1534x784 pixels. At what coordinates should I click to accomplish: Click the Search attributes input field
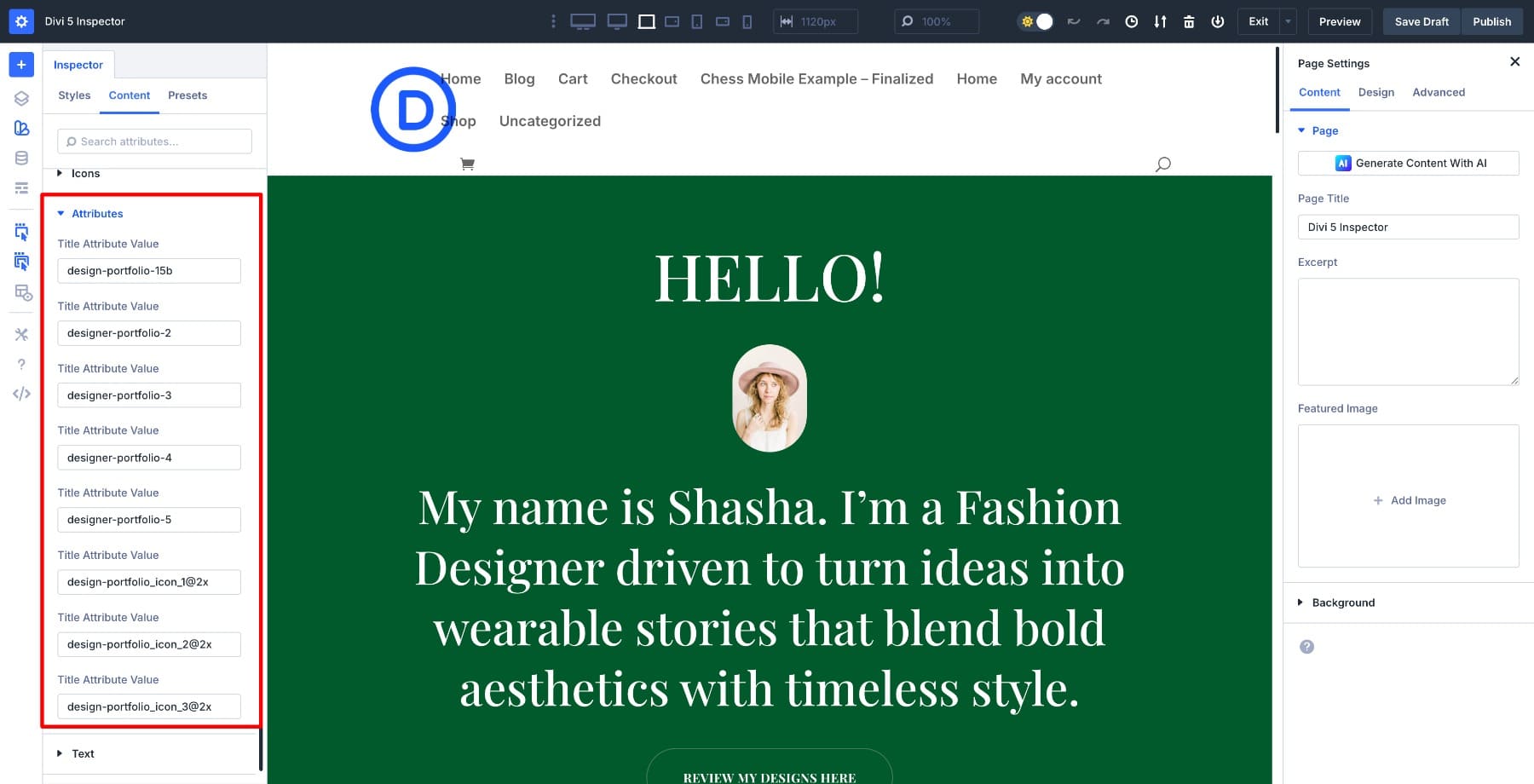[x=155, y=141]
